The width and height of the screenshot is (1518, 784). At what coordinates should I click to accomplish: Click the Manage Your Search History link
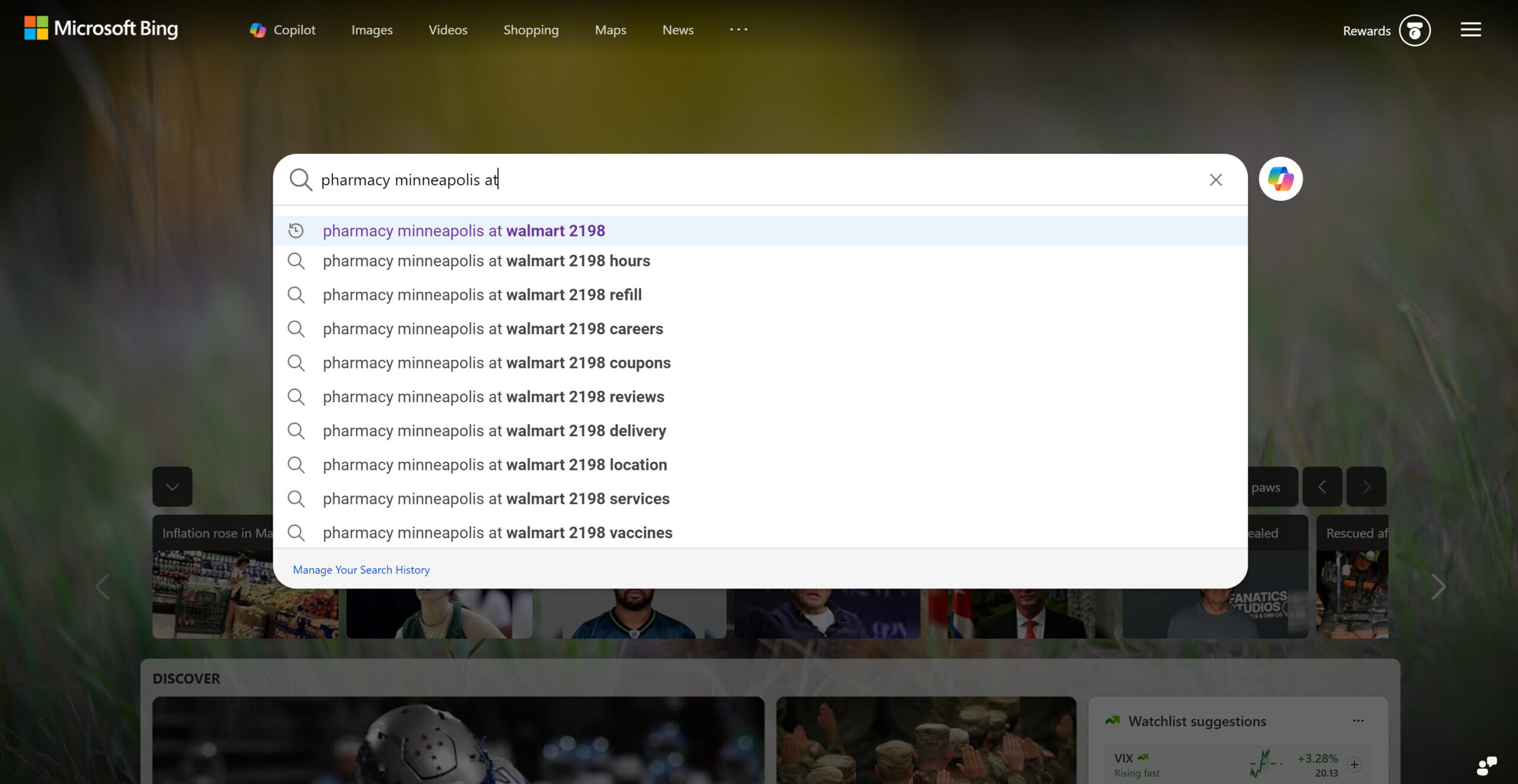point(361,569)
